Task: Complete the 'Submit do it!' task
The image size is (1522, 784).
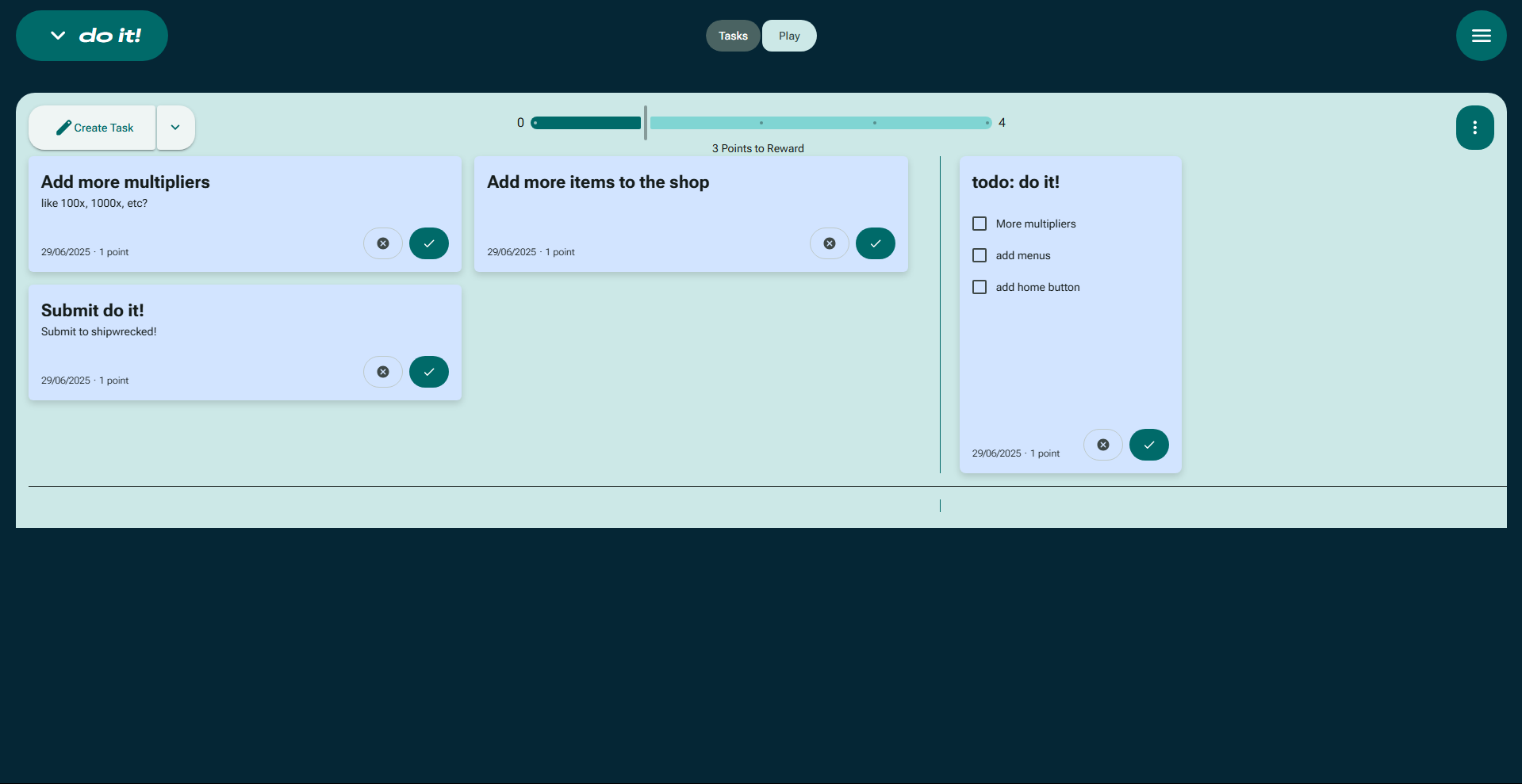Action: coord(428,372)
